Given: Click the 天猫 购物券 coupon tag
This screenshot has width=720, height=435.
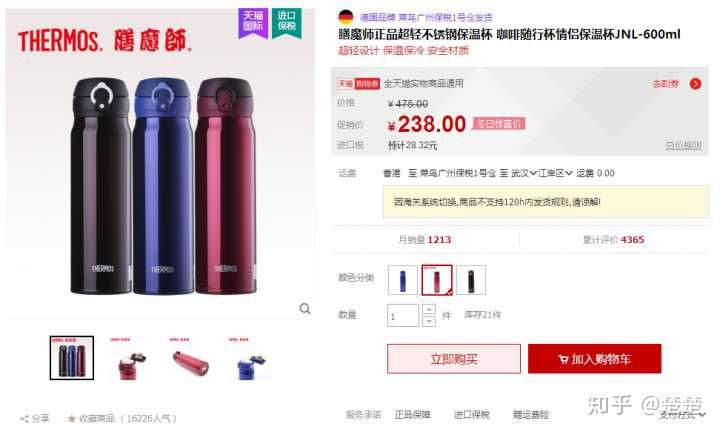Looking at the screenshot, I should 359,84.
